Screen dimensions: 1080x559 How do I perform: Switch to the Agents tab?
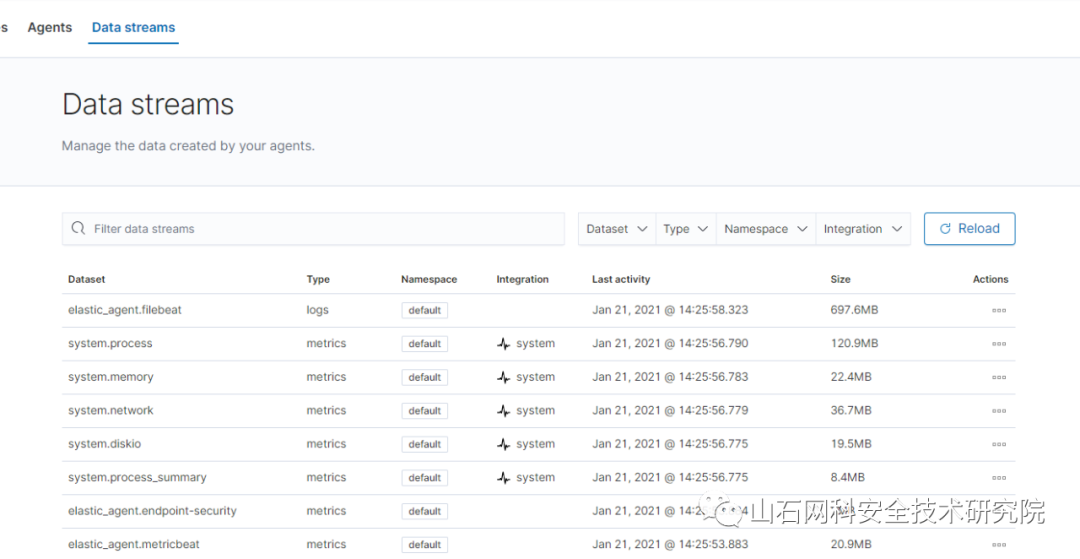50,28
